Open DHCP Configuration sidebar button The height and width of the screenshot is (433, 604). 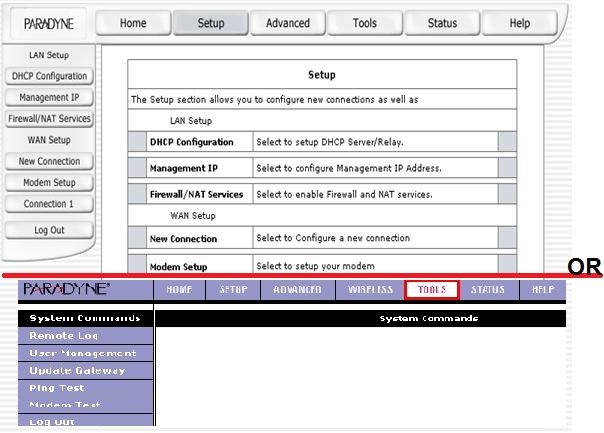[x=49, y=76]
